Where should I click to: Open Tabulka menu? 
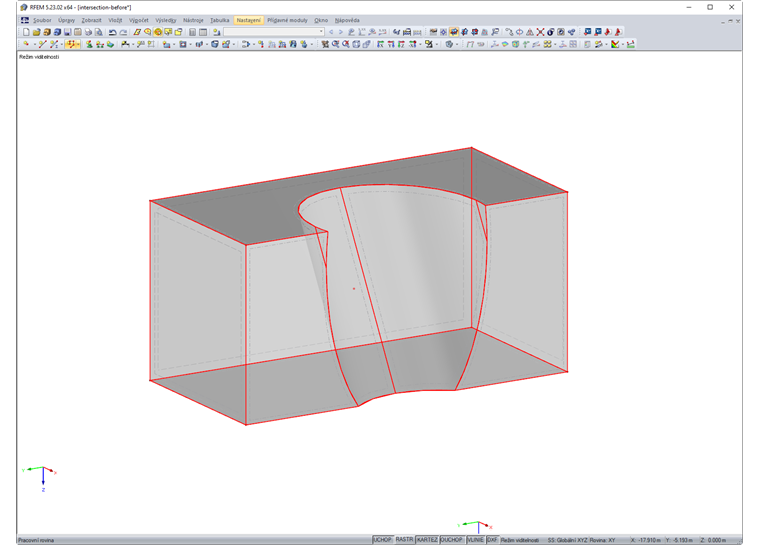click(220, 20)
